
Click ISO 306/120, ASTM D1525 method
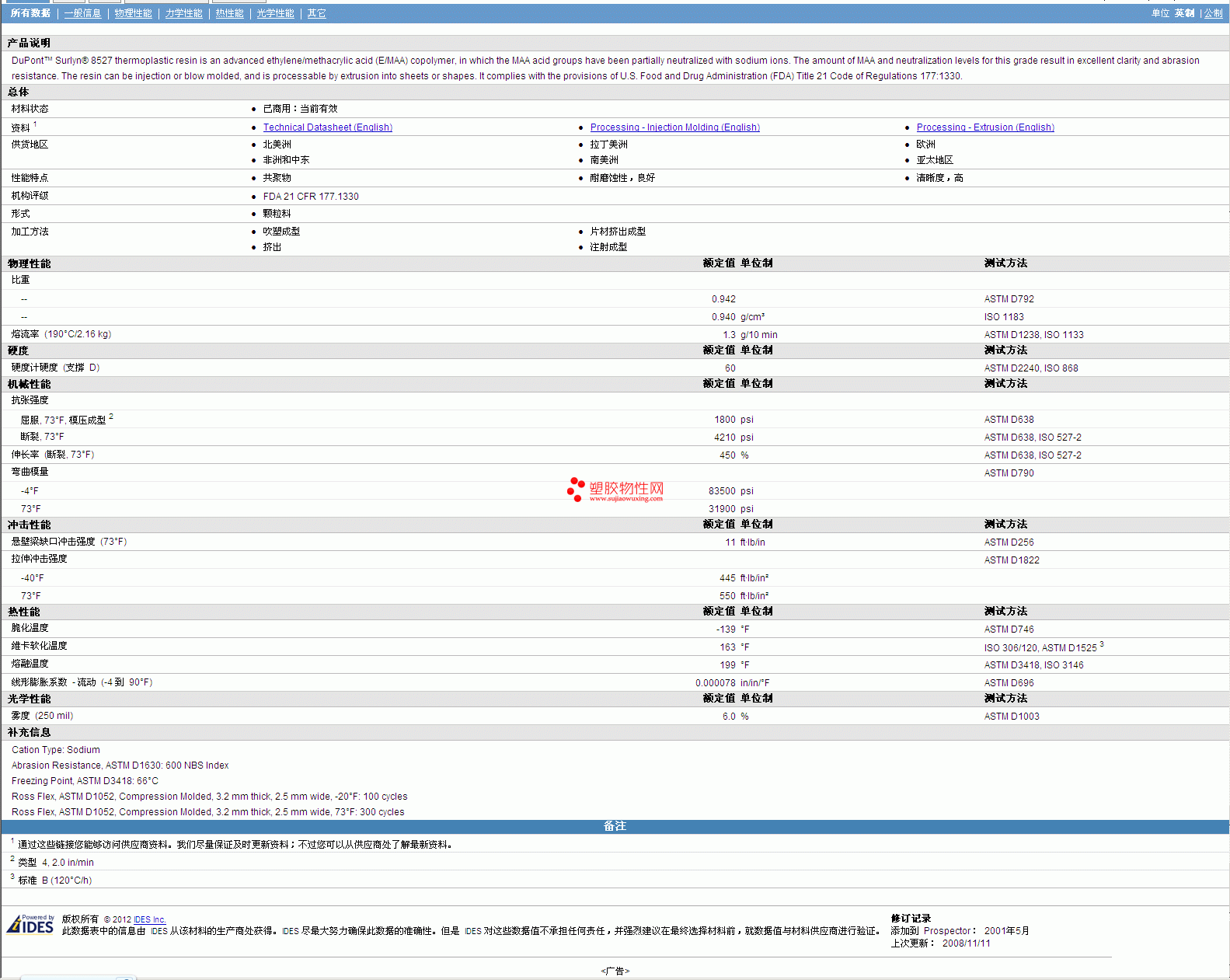click(x=1040, y=647)
